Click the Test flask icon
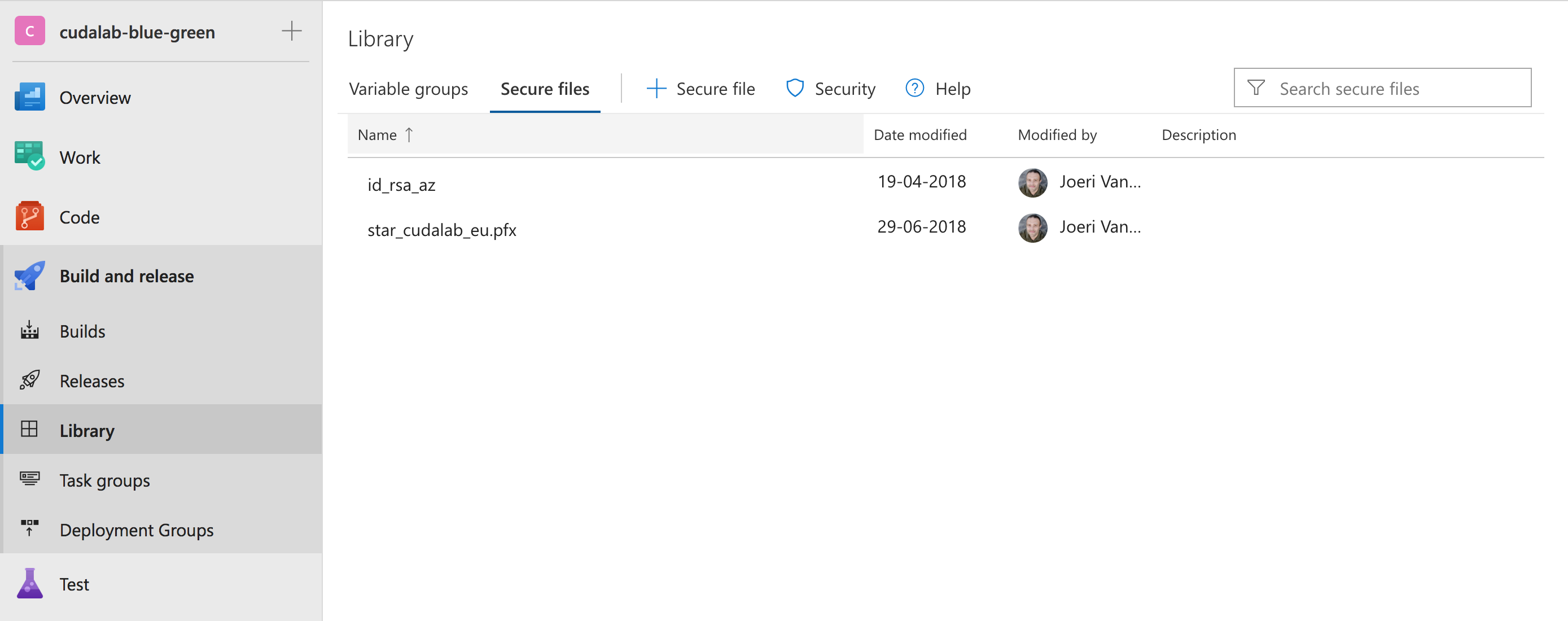Viewport: 1568px width, 621px height. click(29, 583)
